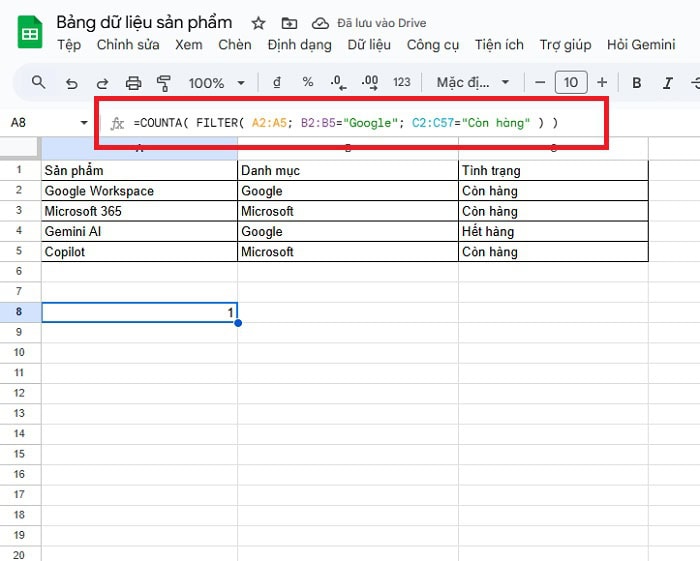Click the search menus magnifier icon
The height and width of the screenshot is (561, 700).
[38, 83]
